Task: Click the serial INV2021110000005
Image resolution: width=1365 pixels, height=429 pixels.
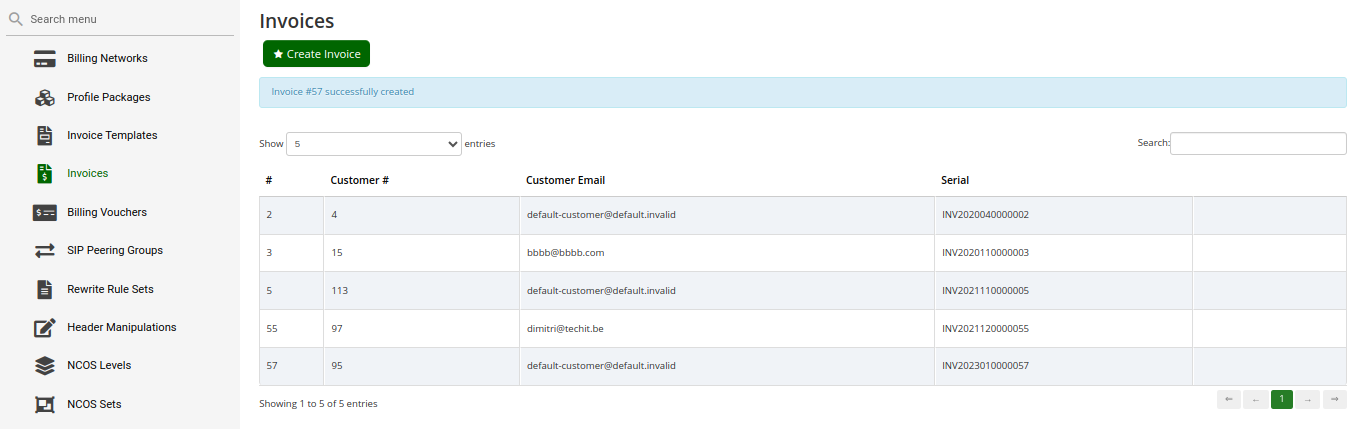Action: [x=985, y=291]
